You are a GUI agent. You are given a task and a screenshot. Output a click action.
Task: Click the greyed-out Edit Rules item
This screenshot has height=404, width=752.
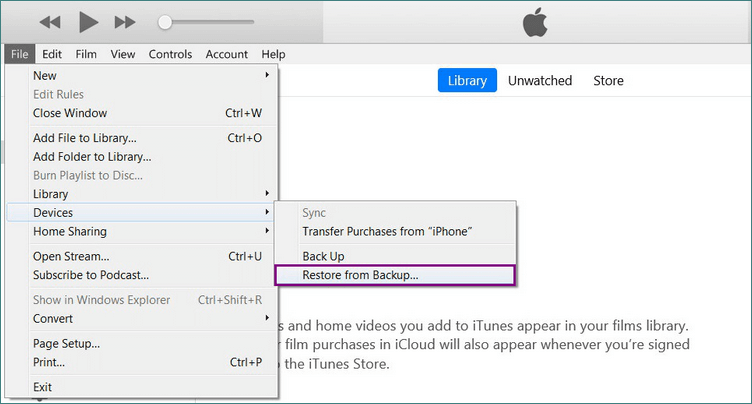(x=141, y=95)
